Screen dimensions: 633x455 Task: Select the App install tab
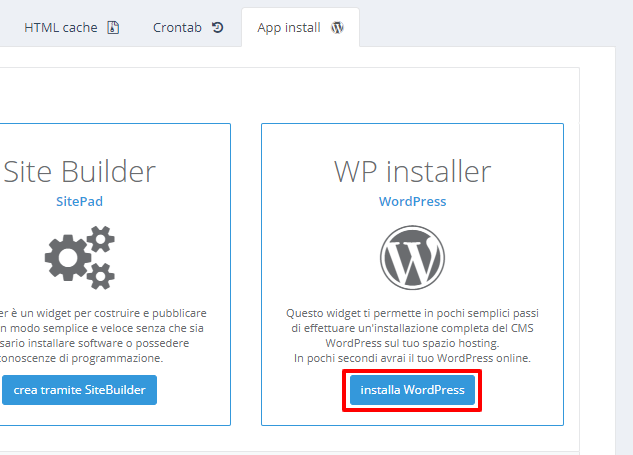click(x=300, y=27)
